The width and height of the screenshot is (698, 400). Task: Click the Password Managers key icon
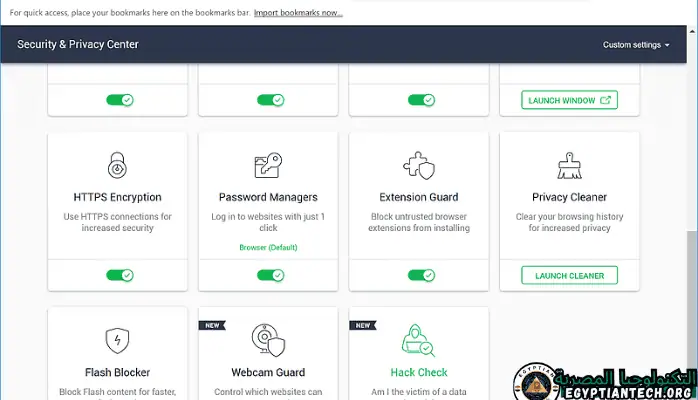tap(268, 165)
